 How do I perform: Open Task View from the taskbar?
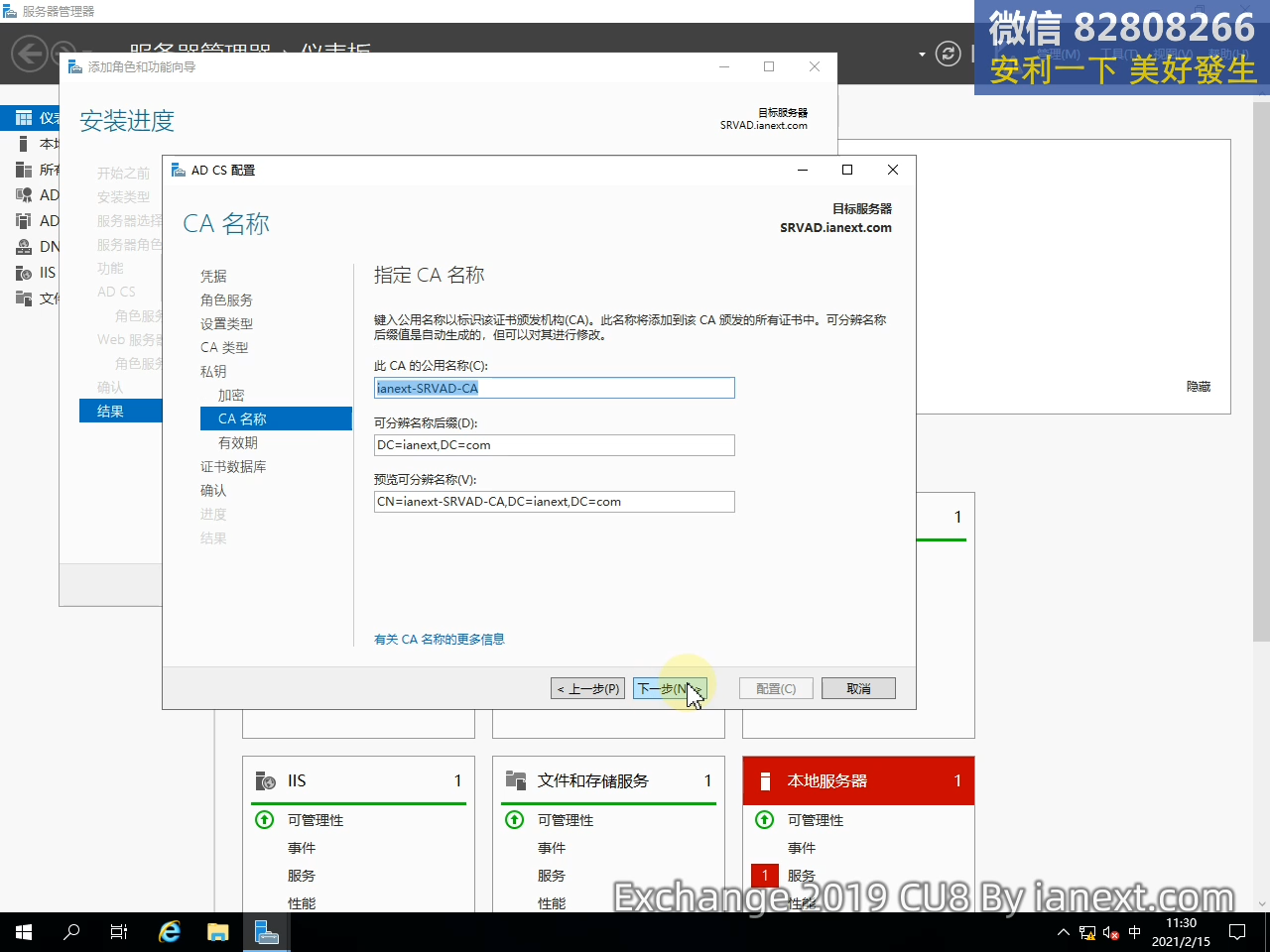119,932
